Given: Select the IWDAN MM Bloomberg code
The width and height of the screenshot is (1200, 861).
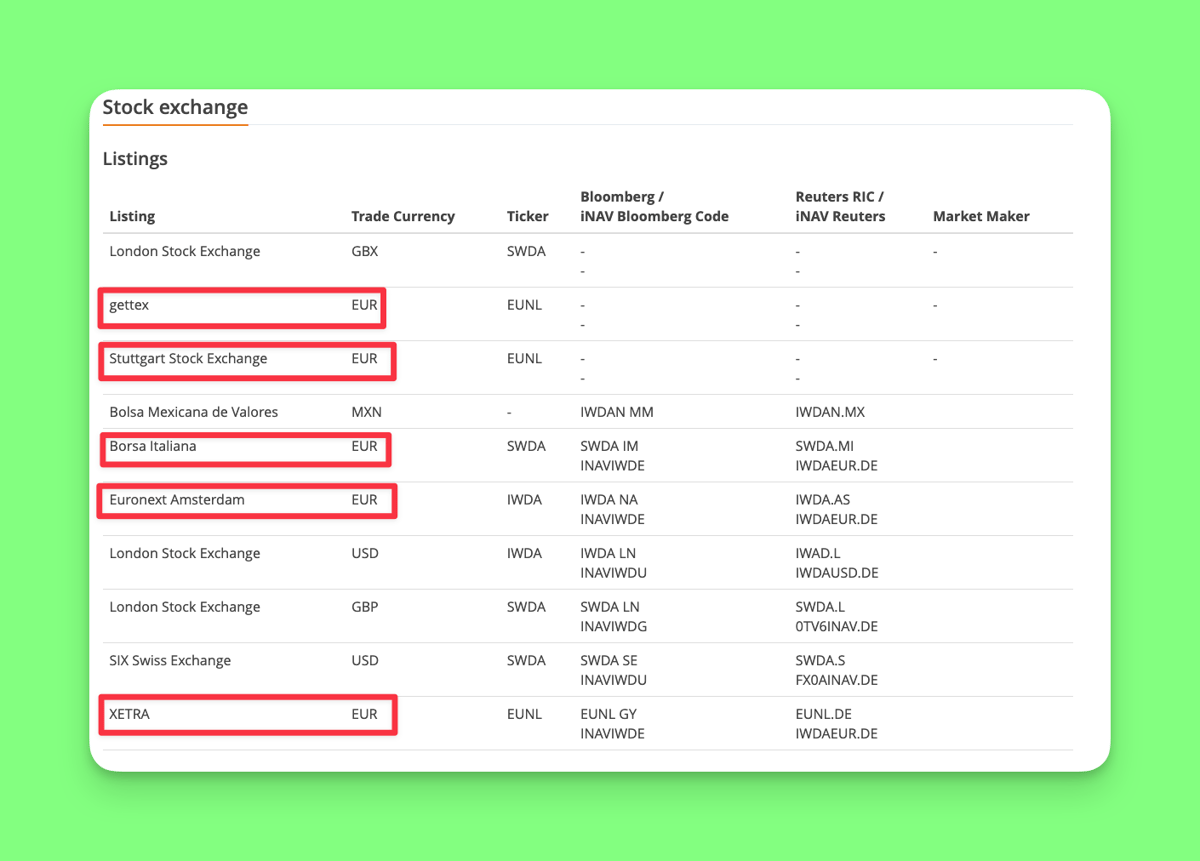Looking at the screenshot, I should click(616, 412).
